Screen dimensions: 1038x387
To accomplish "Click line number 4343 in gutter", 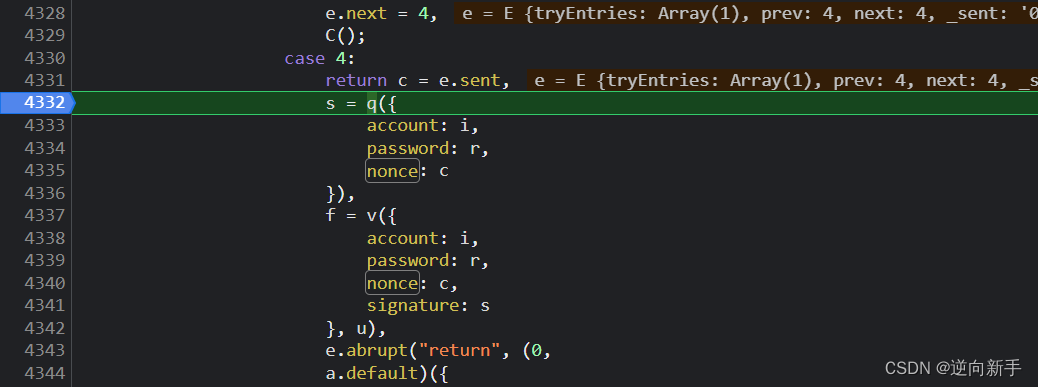I will coord(45,351).
